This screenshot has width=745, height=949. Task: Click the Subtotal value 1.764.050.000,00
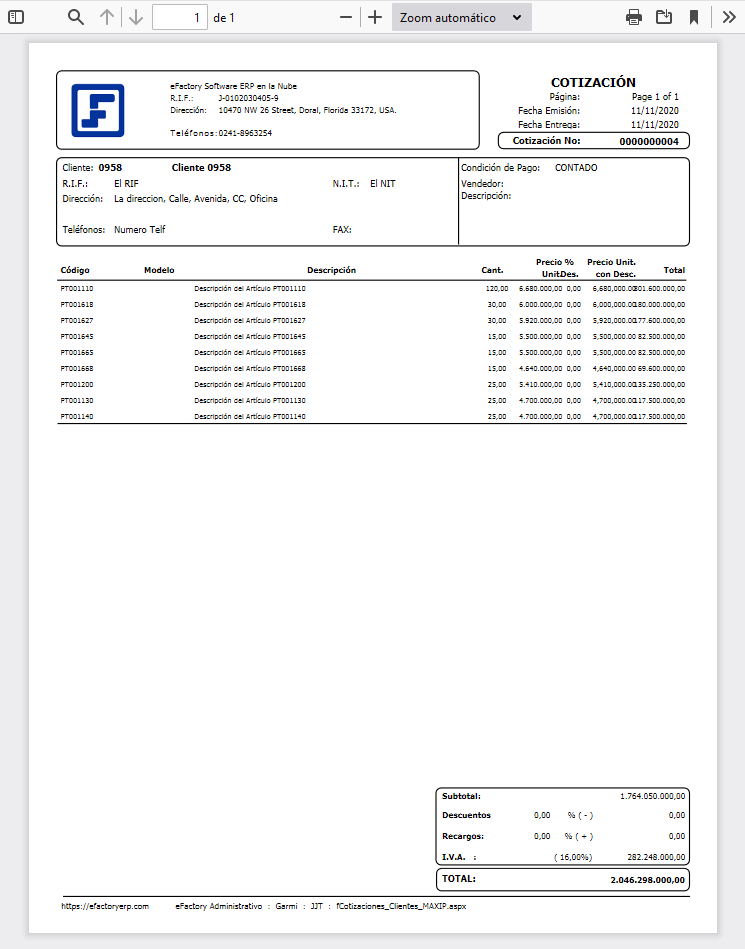click(x=652, y=796)
